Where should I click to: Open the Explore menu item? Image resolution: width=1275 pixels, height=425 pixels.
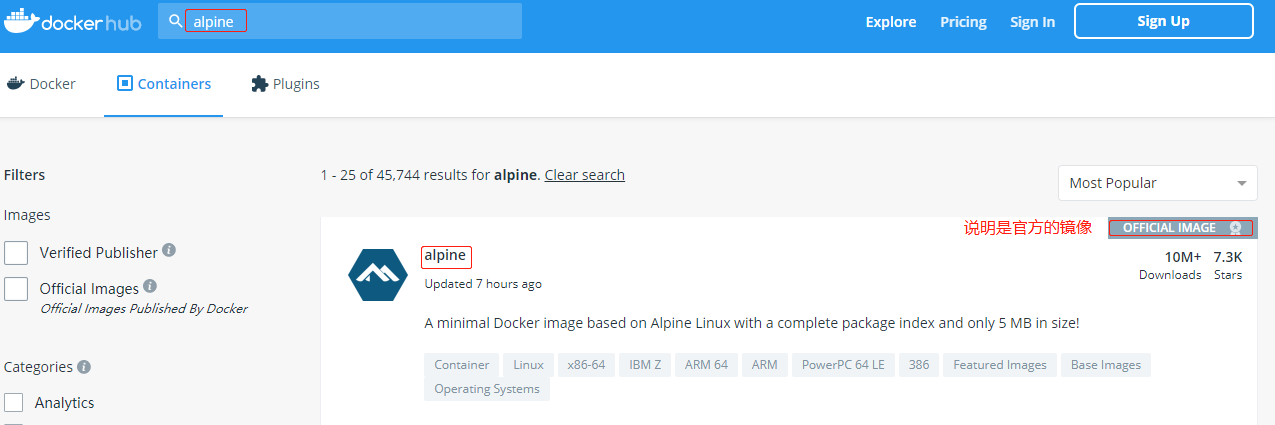pos(890,22)
